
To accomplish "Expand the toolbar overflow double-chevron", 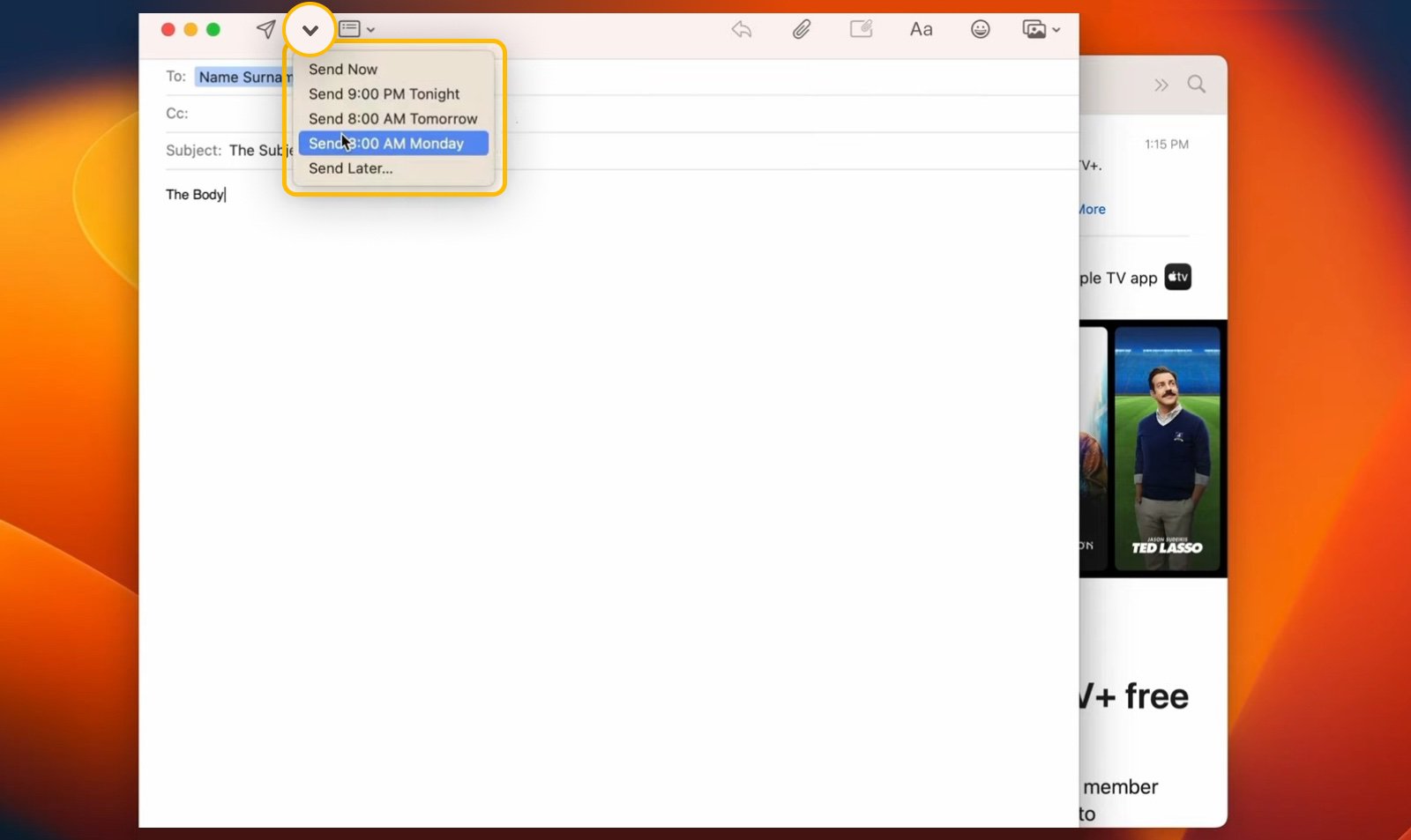I will [1161, 84].
